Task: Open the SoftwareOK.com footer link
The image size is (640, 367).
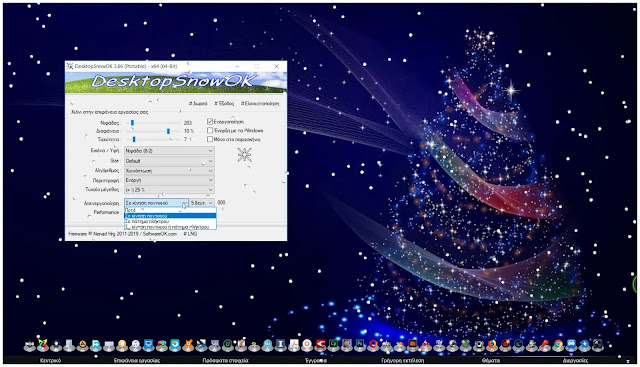Action: [160, 234]
